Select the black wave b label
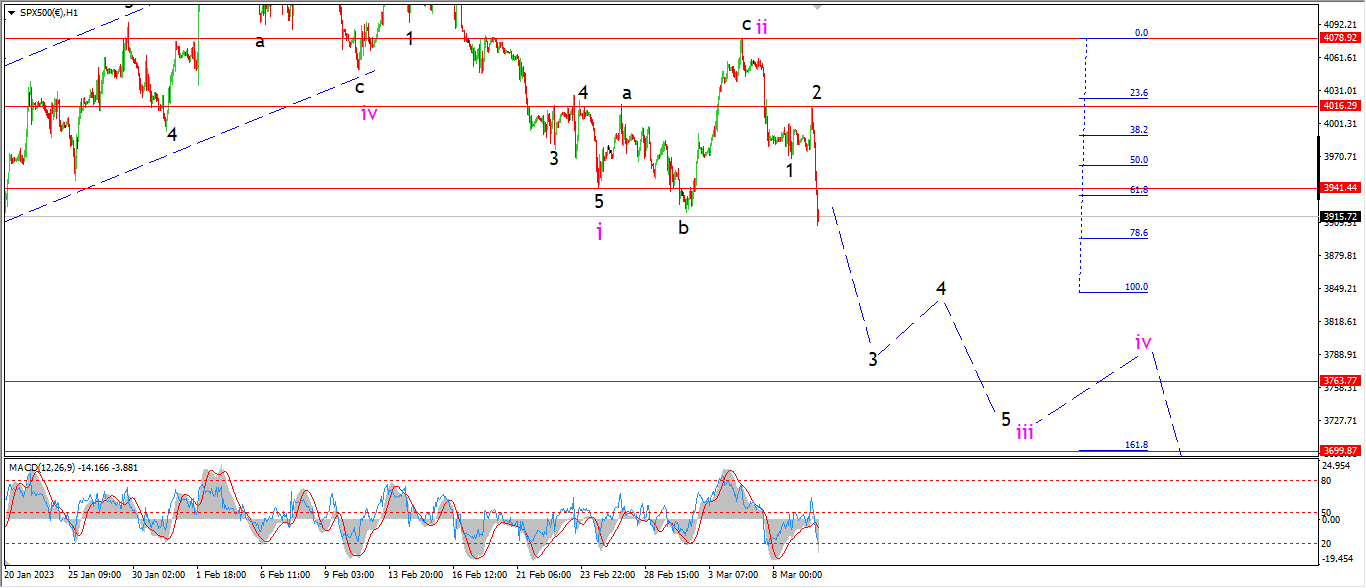This screenshot has width=1366, height=588. coord(683,227)
